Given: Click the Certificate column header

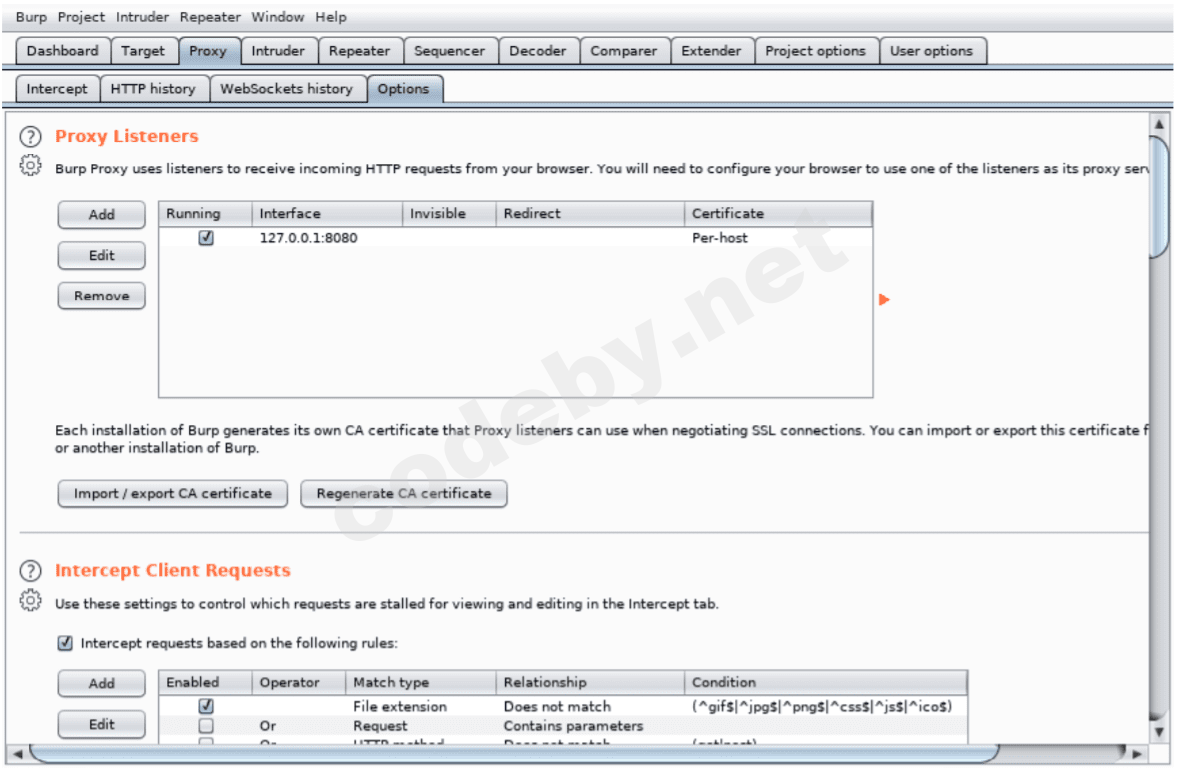Looking at the screenshot, I should (778, 213).
